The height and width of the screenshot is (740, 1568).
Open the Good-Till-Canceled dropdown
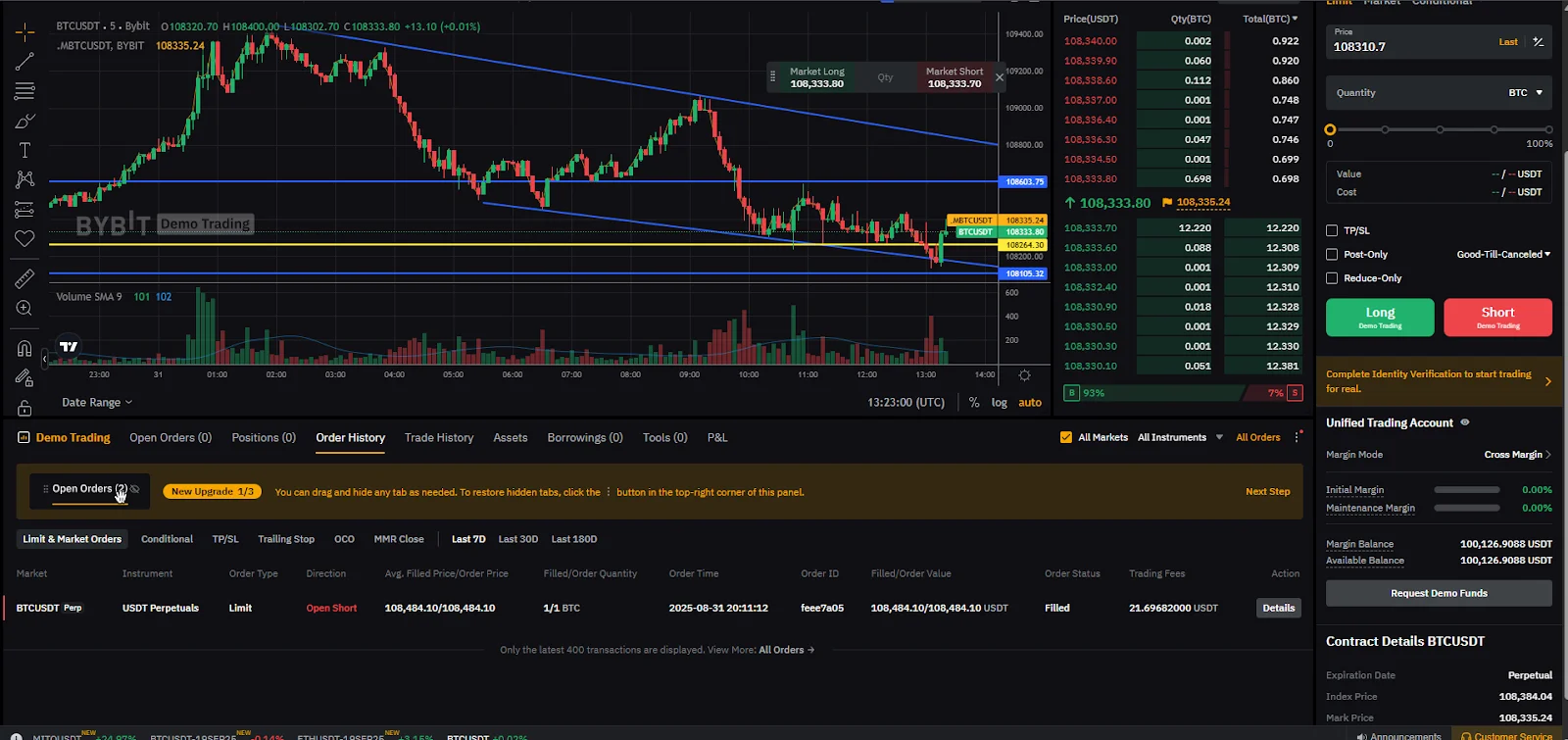pyautogui.click(x=1503, y=255)
